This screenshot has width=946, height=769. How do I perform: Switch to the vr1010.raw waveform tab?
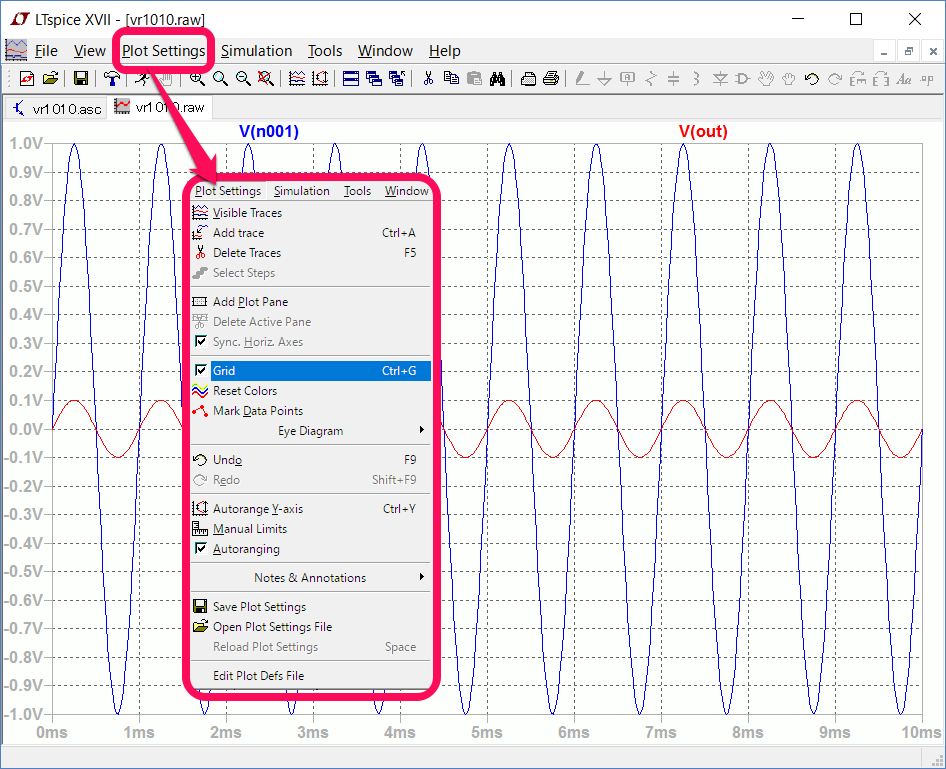[160, 107]
